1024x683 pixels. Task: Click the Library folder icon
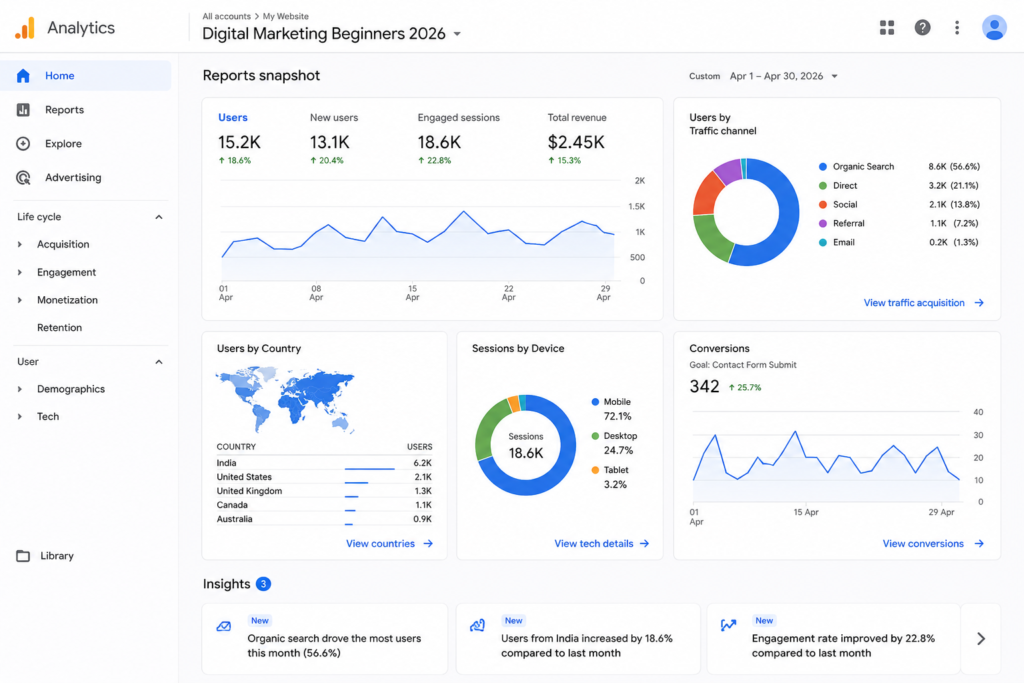[23, 556]
